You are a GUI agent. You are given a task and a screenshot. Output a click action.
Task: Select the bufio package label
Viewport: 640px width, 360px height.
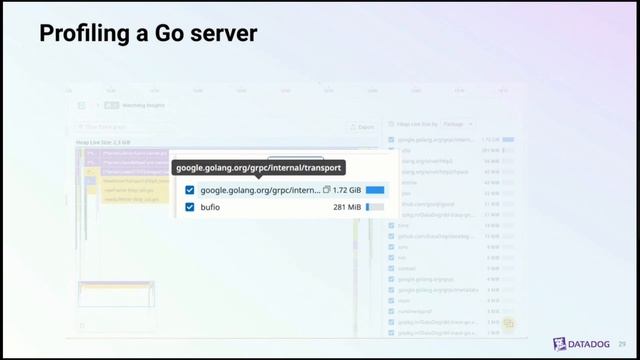pos(210,207)
